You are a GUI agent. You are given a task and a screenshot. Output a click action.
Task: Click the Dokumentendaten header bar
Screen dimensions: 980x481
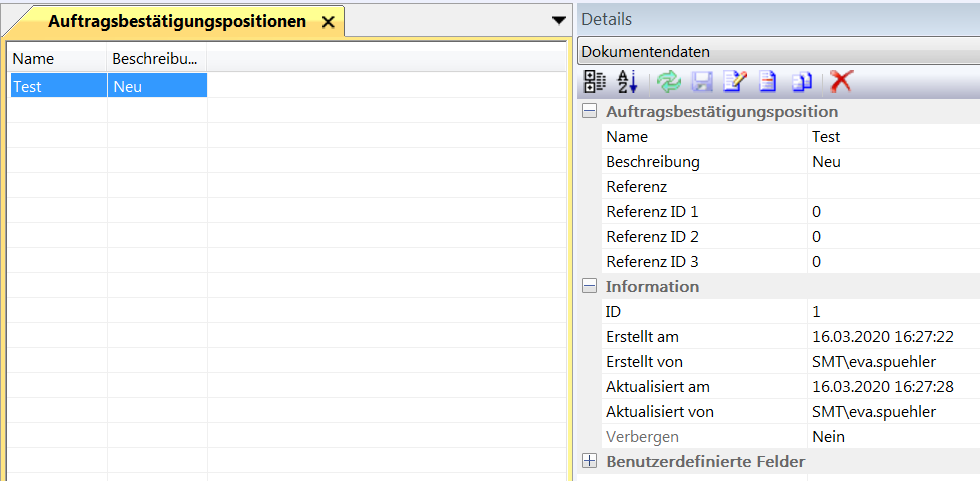(778, 51)
